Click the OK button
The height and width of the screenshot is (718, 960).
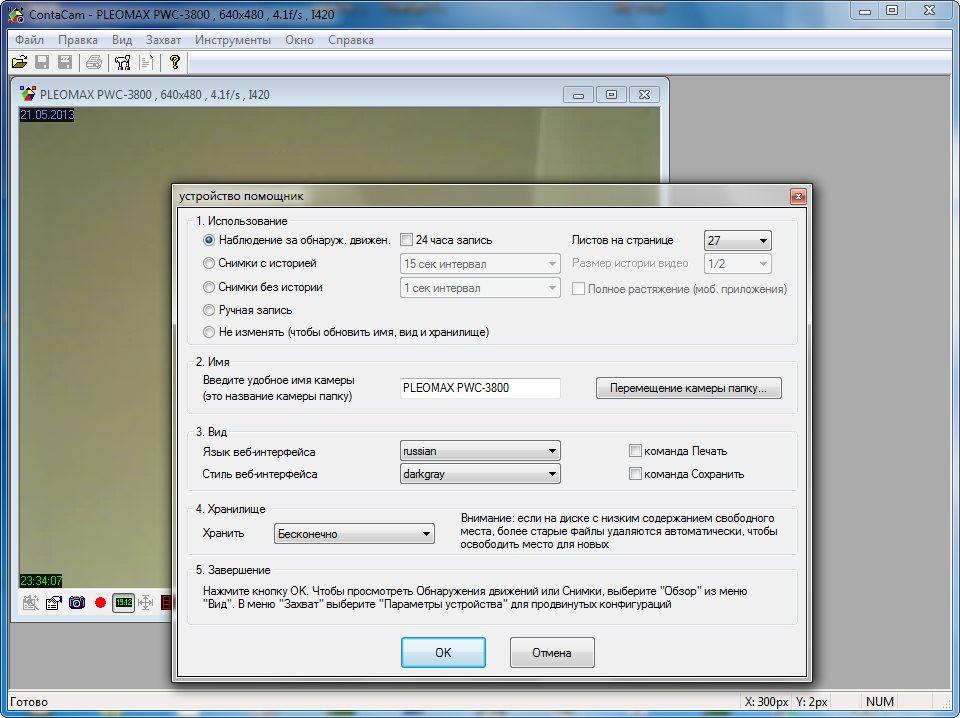(443, 653)
